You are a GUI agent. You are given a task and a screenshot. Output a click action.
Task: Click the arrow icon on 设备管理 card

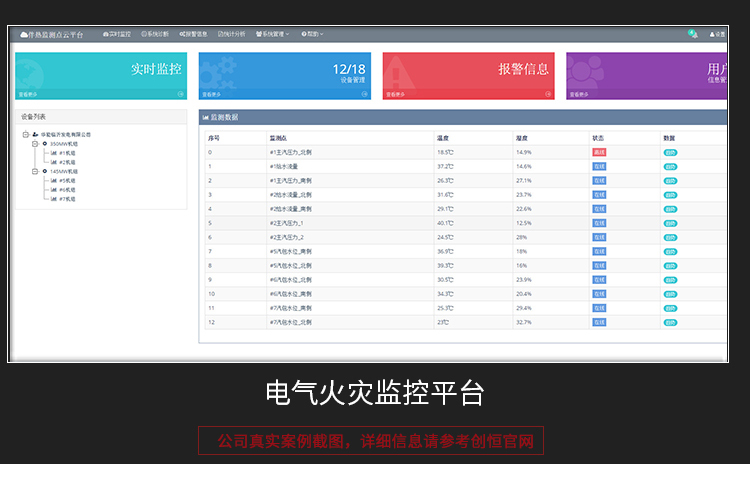pyautogui.click(x=365, y=94)
